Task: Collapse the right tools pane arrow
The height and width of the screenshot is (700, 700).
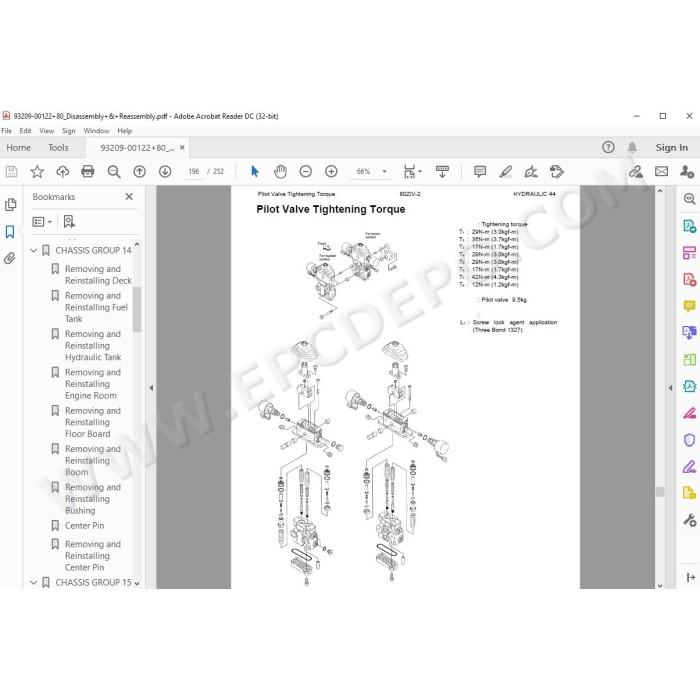Action: tap(670, 388)
